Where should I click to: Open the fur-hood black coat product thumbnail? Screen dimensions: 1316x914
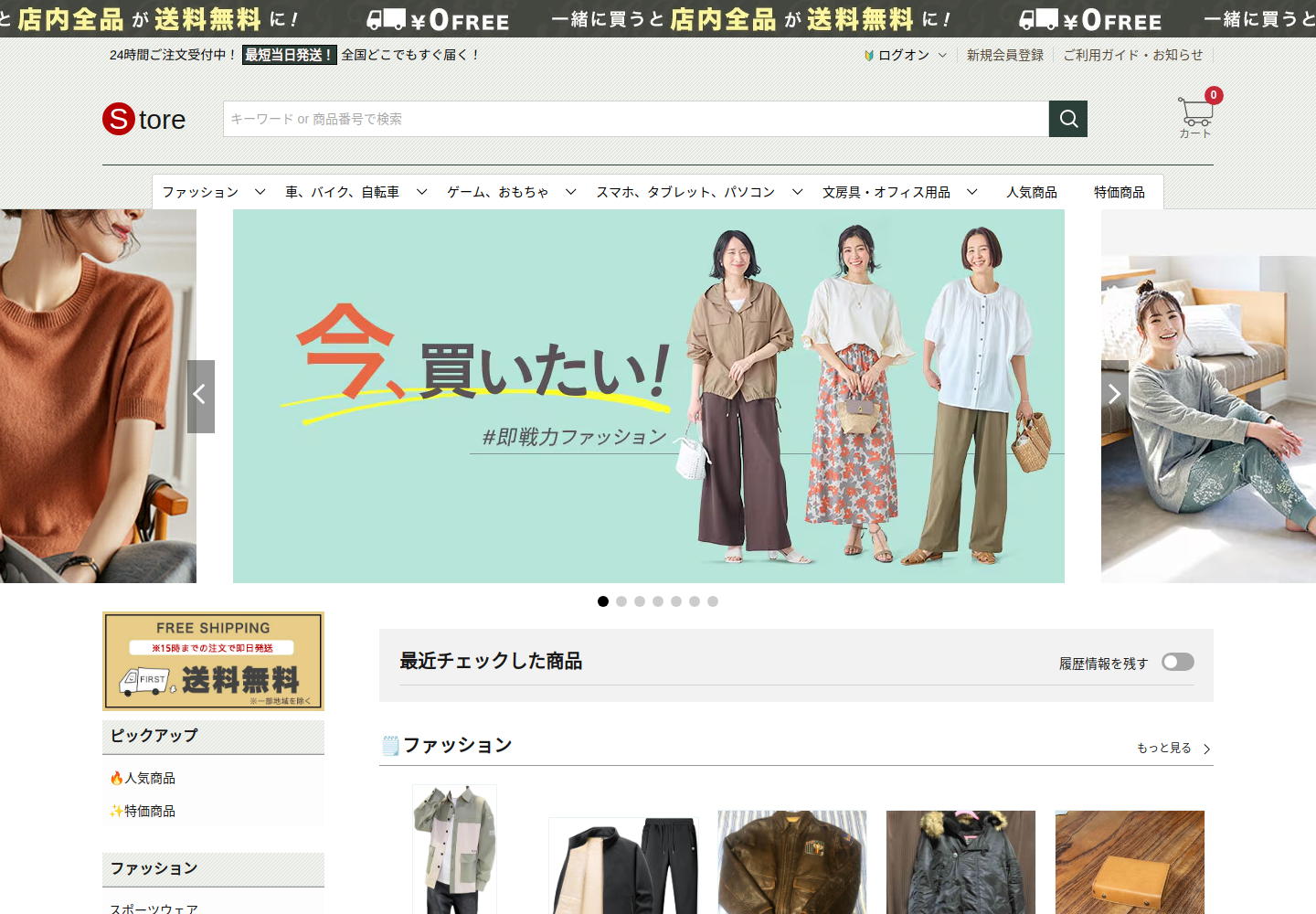point(961,862)
